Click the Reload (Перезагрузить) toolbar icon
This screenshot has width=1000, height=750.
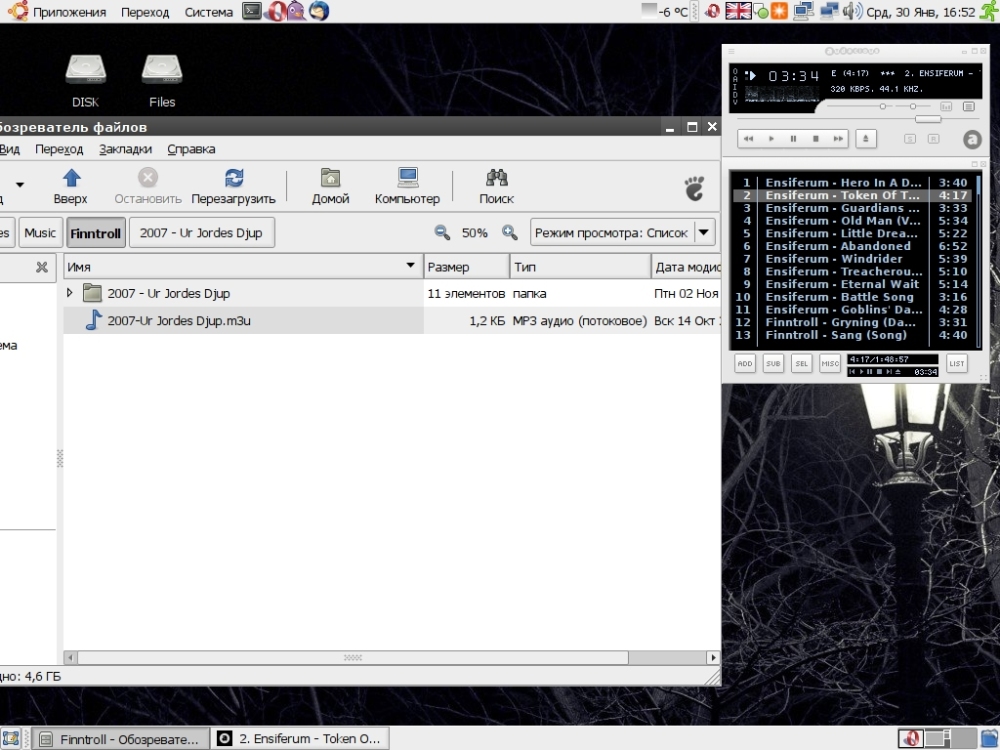point(233,178)
